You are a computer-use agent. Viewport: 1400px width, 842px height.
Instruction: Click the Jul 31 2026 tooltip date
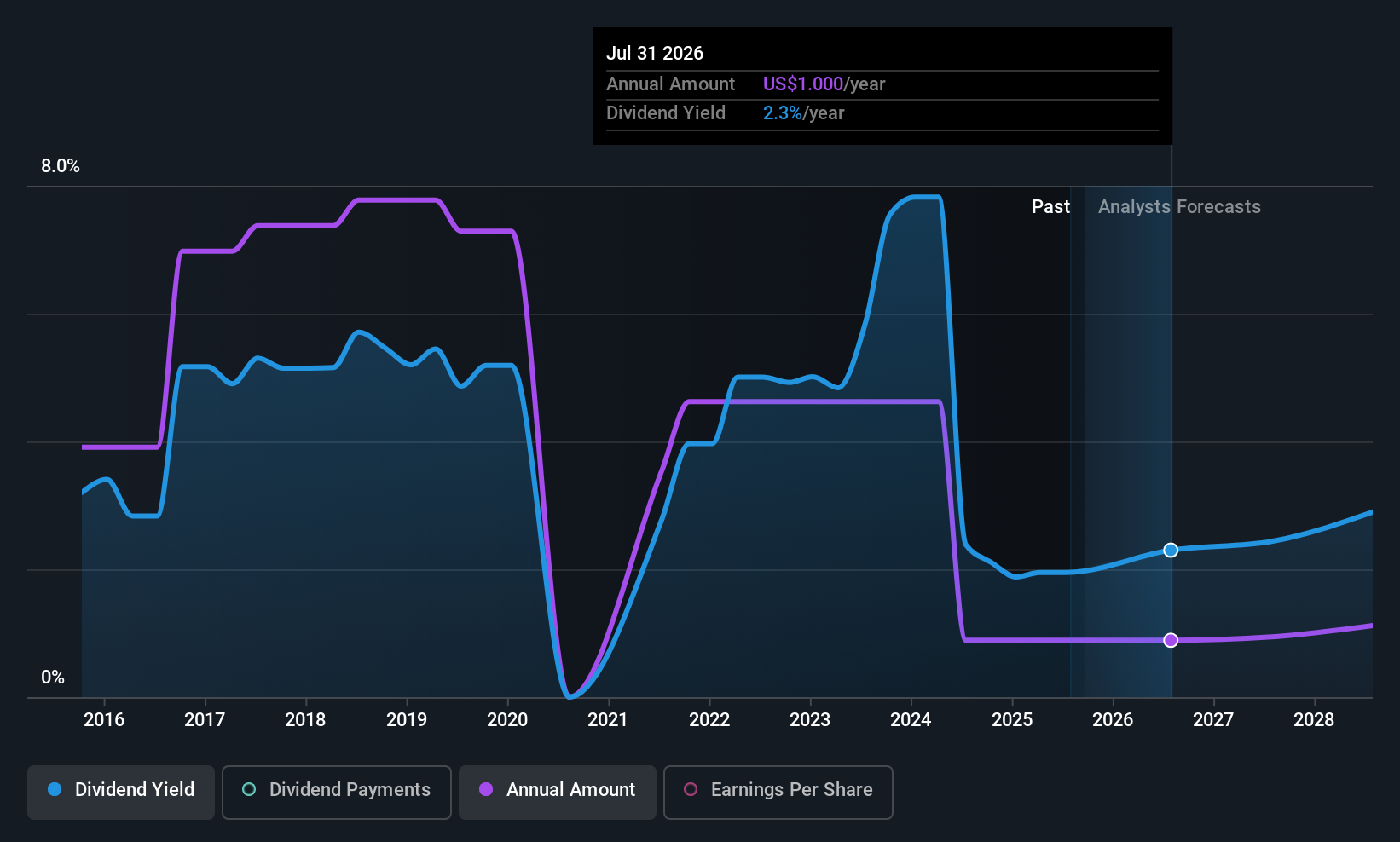[655, 53]
